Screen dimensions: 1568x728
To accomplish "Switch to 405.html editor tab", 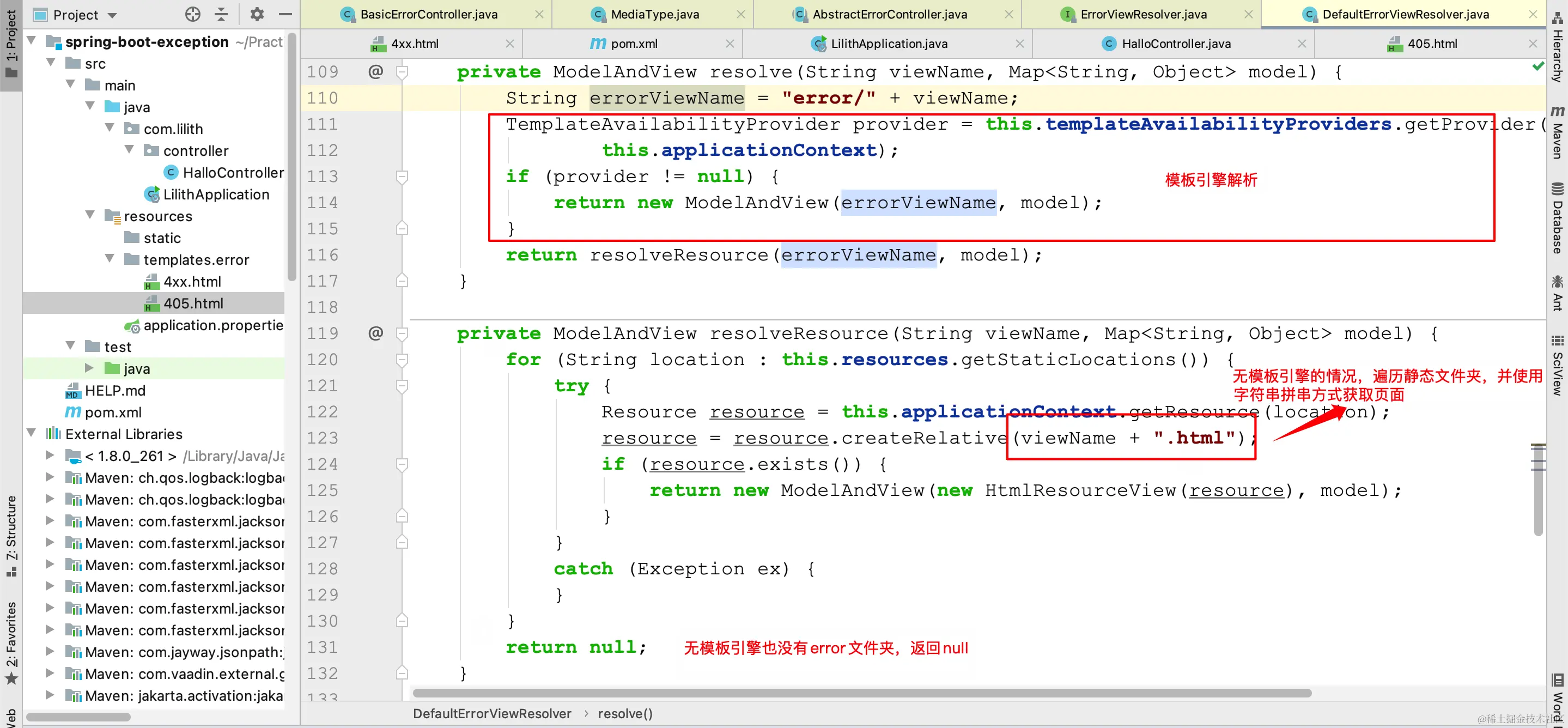I will [1432, 44].
